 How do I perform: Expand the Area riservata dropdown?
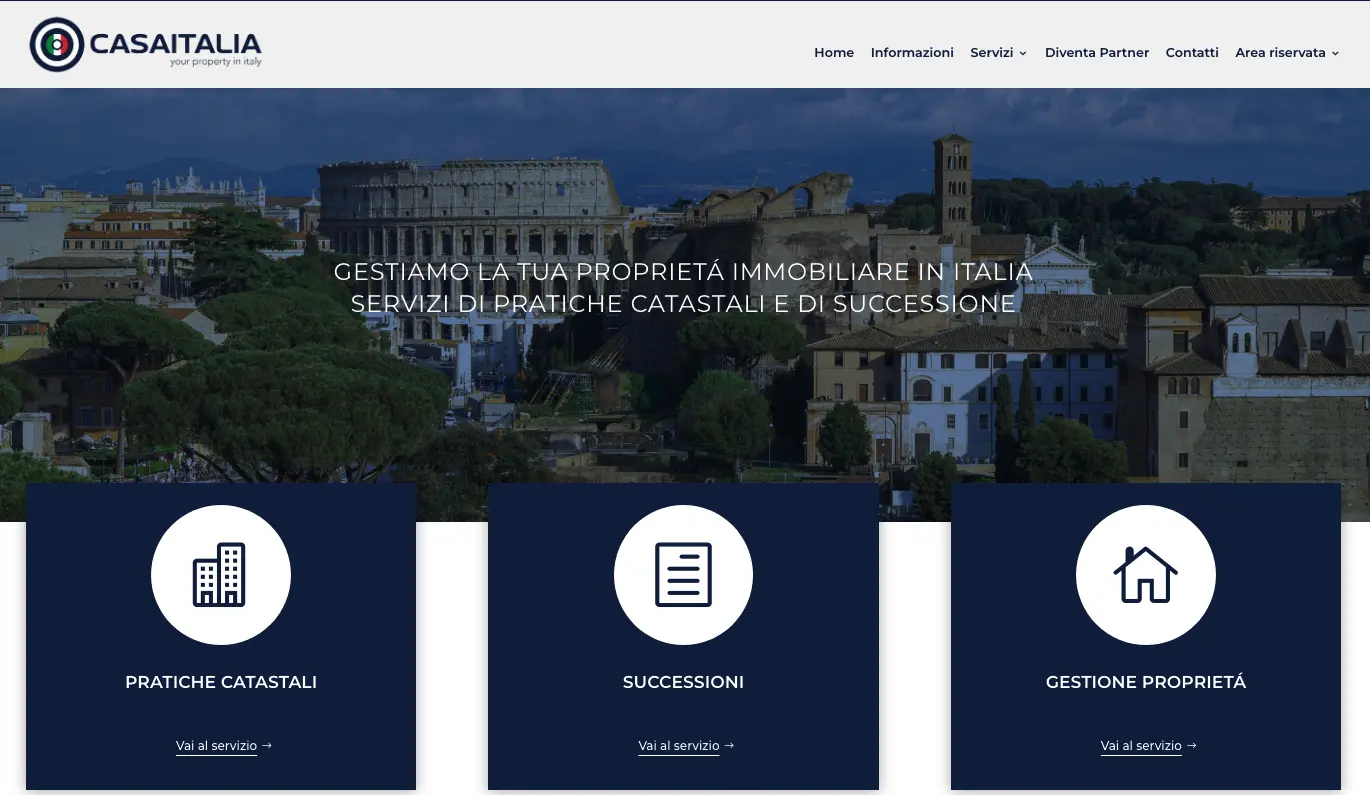point(1279,53)
